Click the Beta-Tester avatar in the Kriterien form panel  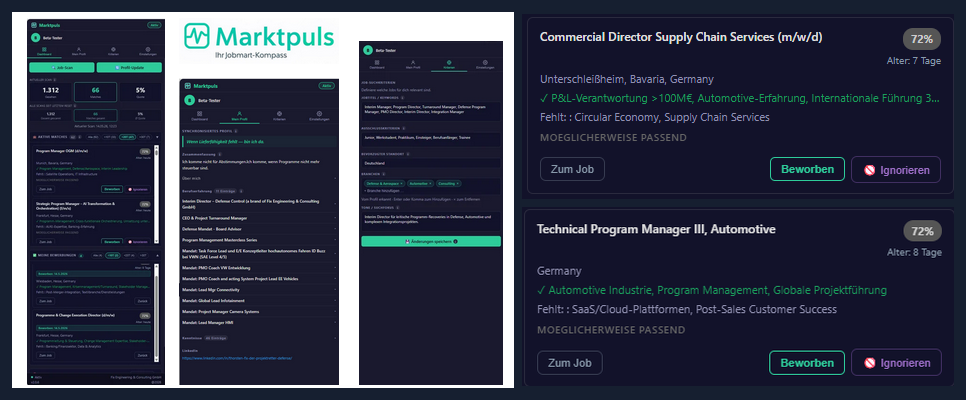pyautogui.click(x=368, y=51)
